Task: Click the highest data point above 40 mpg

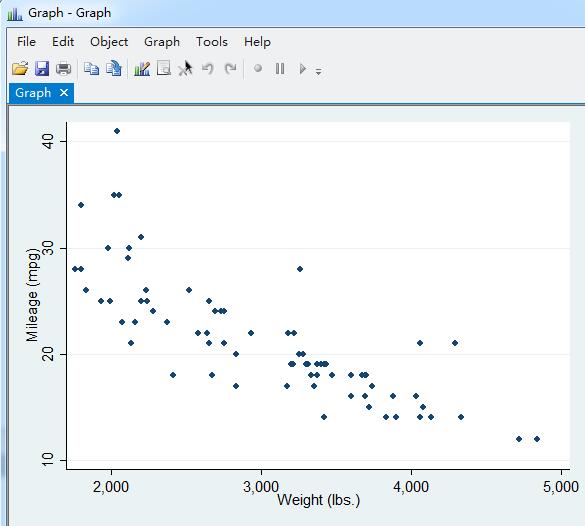Action: [117, 131]
